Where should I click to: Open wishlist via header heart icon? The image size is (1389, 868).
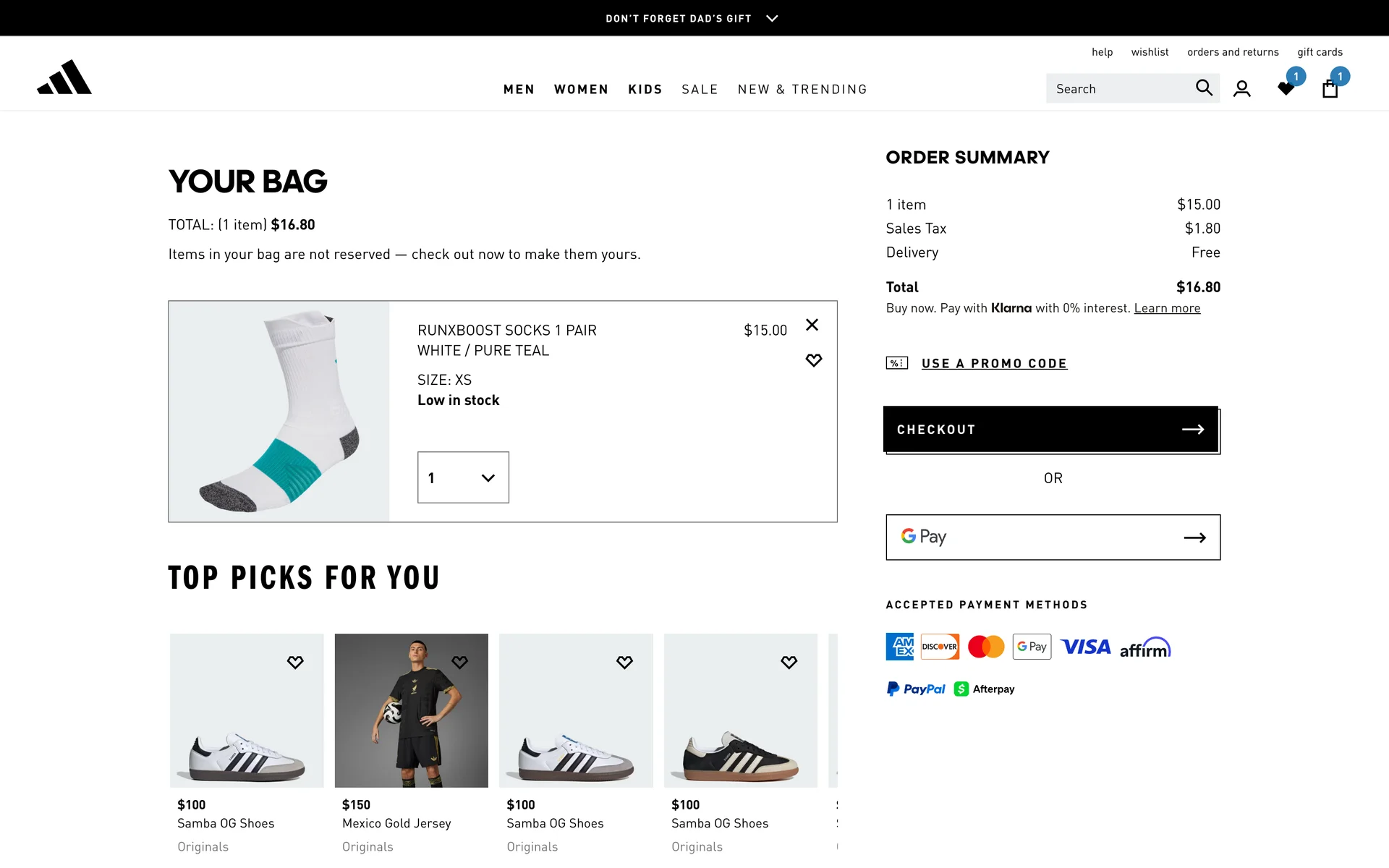(x=1286, y=88)
